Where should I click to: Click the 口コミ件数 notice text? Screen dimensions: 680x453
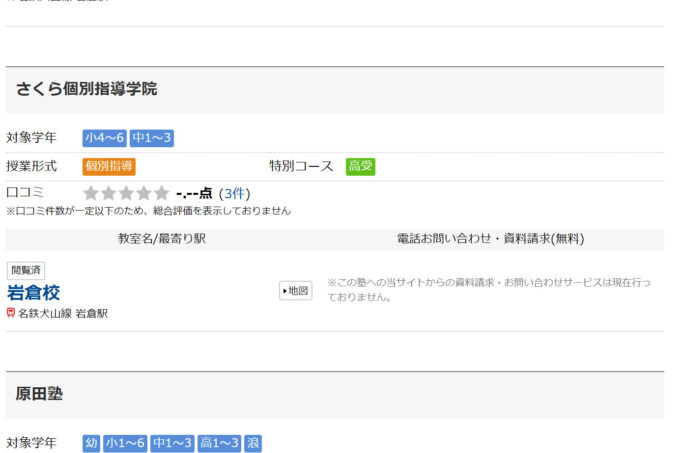click(x=148, y=211)
